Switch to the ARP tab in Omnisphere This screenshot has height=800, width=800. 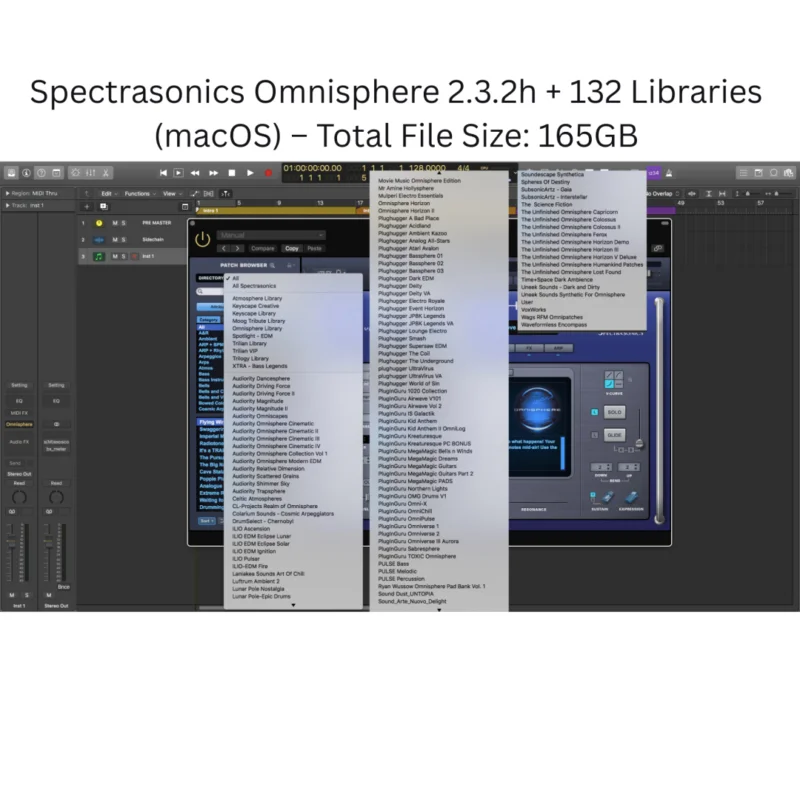[x=559, y=348]
